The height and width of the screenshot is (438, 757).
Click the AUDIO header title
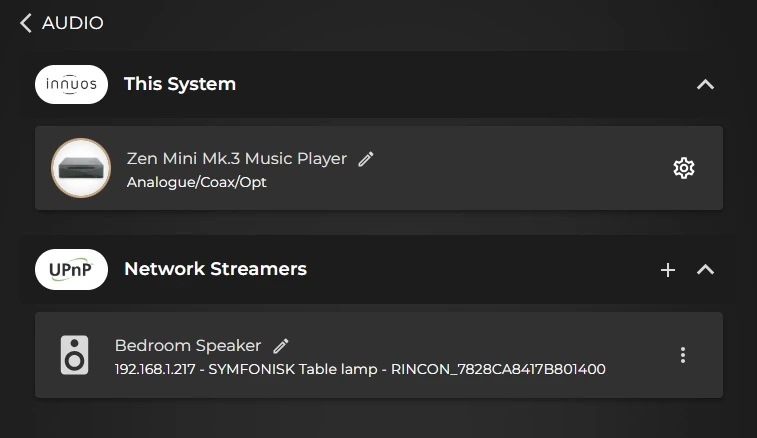(x=72, y=23)
